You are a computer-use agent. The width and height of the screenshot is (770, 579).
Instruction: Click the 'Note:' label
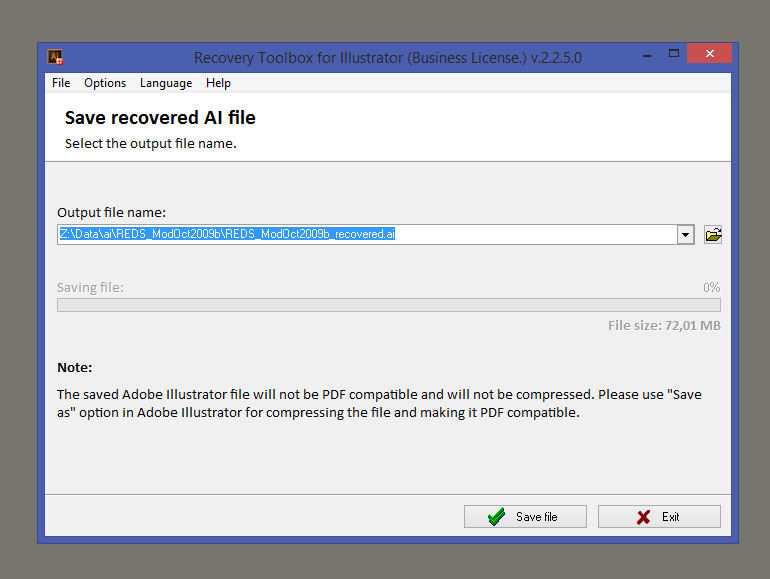[x=75, y=367]
